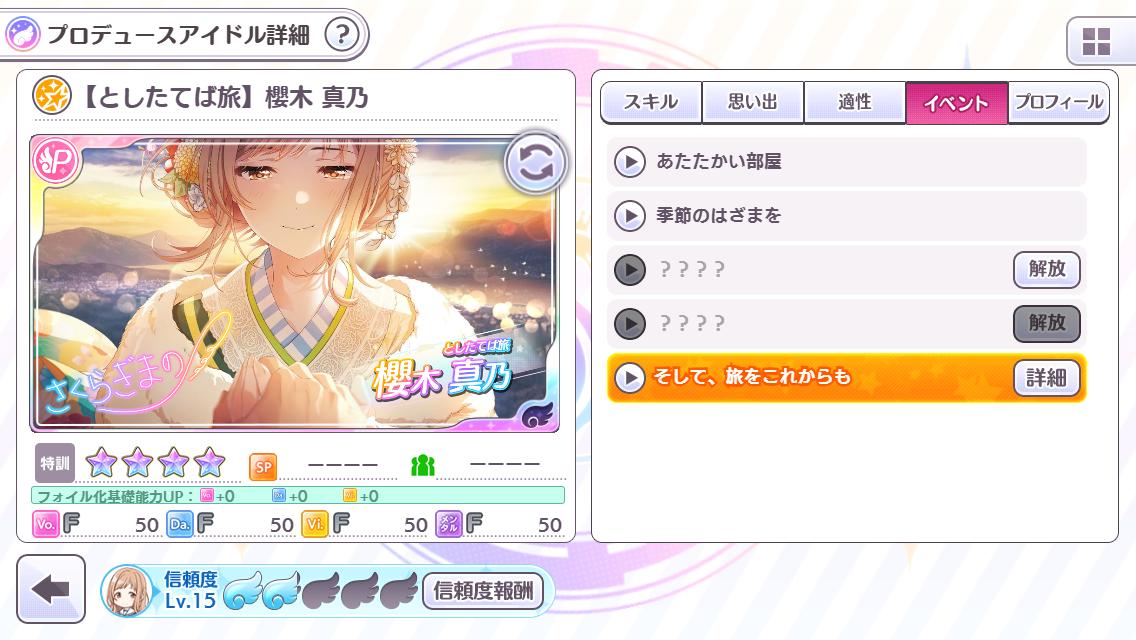
Task: Click Mano's trust level portrait icon
Action: 128,591
